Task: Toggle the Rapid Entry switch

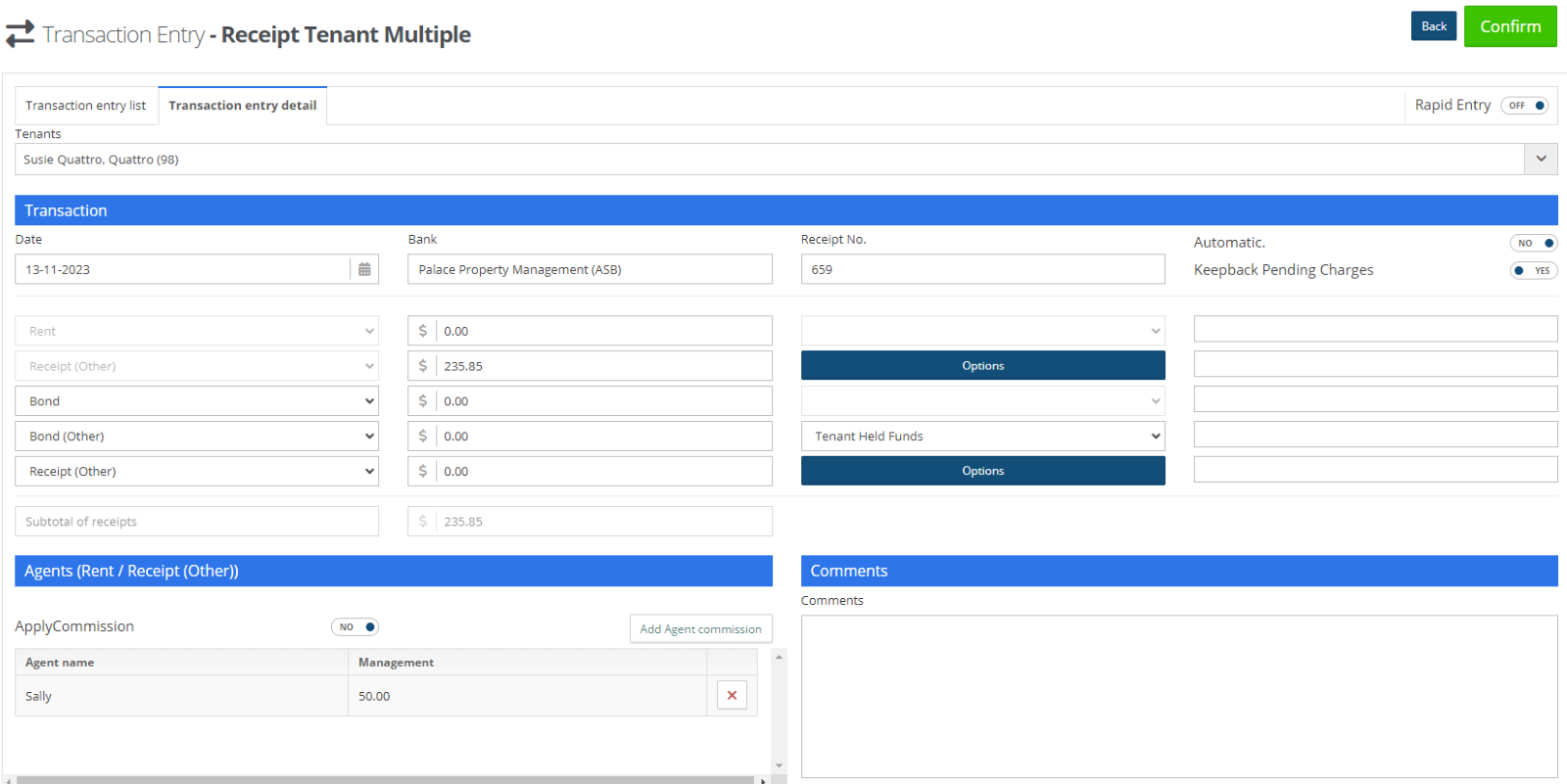Action: pyautogui.click(x=1524, y=105)
